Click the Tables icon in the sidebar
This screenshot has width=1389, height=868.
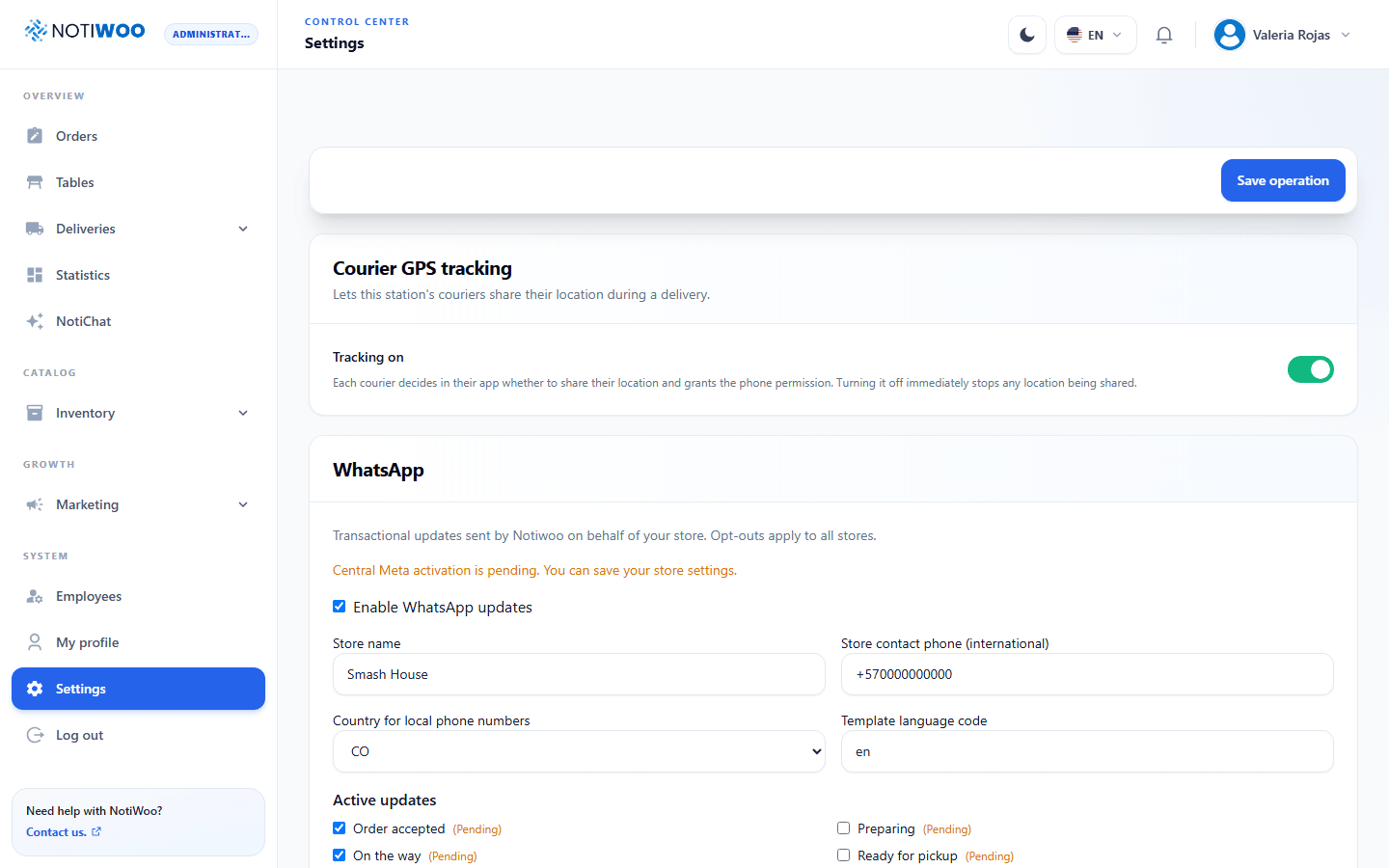pos(35,182)
